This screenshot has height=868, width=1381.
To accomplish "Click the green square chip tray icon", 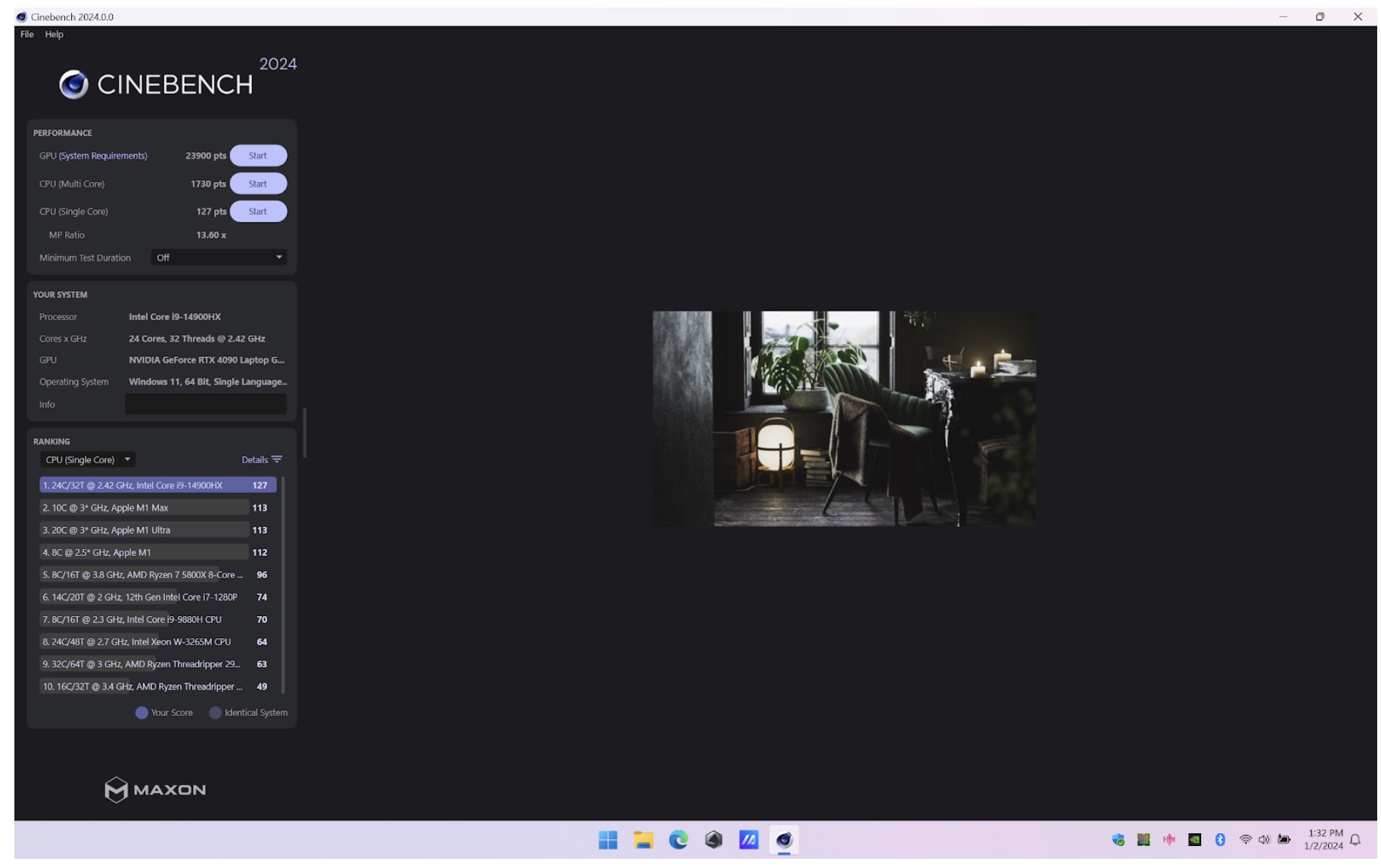I will point(1144,839).
